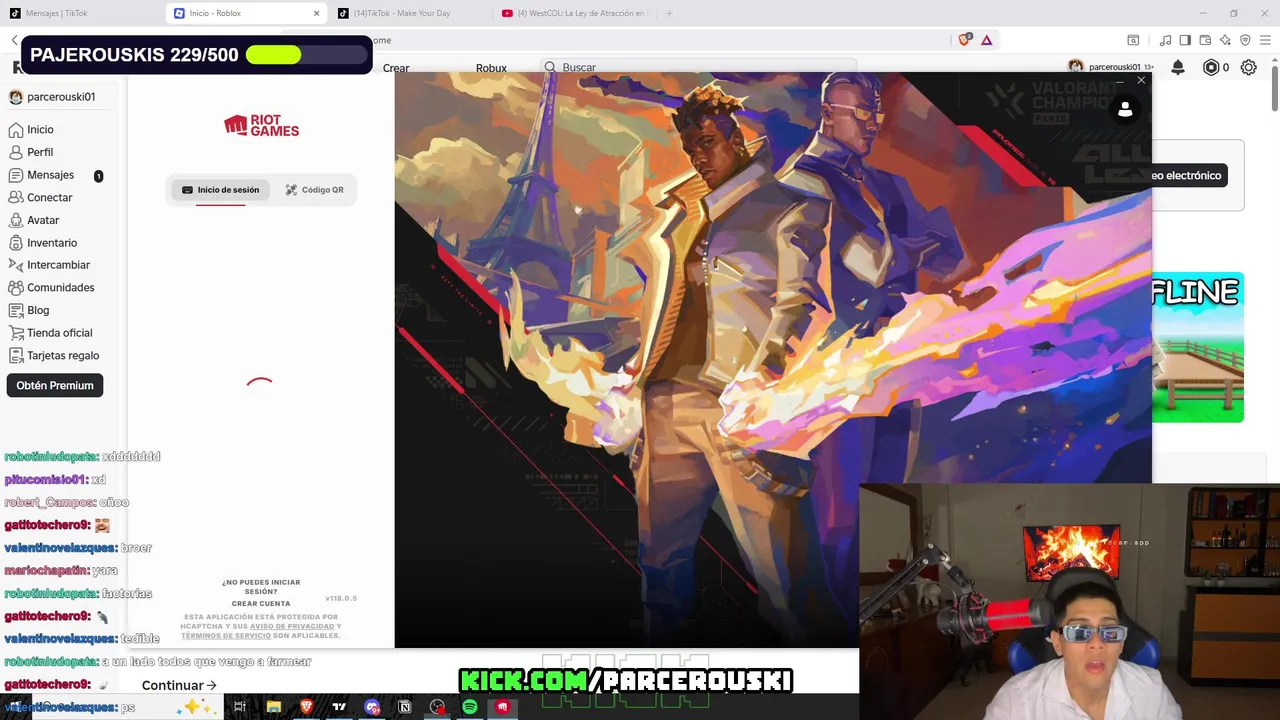
Task: Close the Riot client window
Action: click(1141, 80)
